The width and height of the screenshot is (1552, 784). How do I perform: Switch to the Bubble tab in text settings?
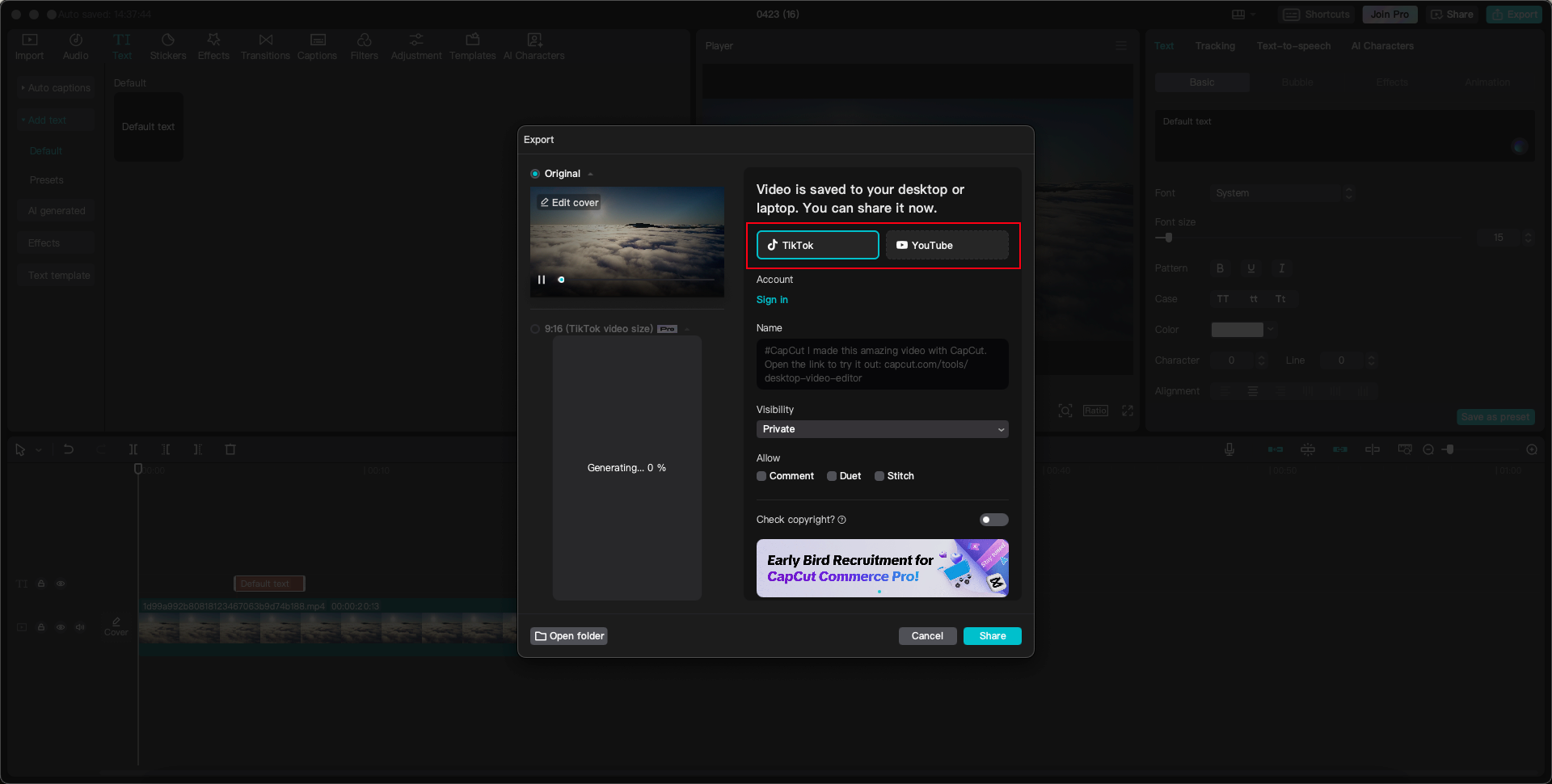(1297, 82)
